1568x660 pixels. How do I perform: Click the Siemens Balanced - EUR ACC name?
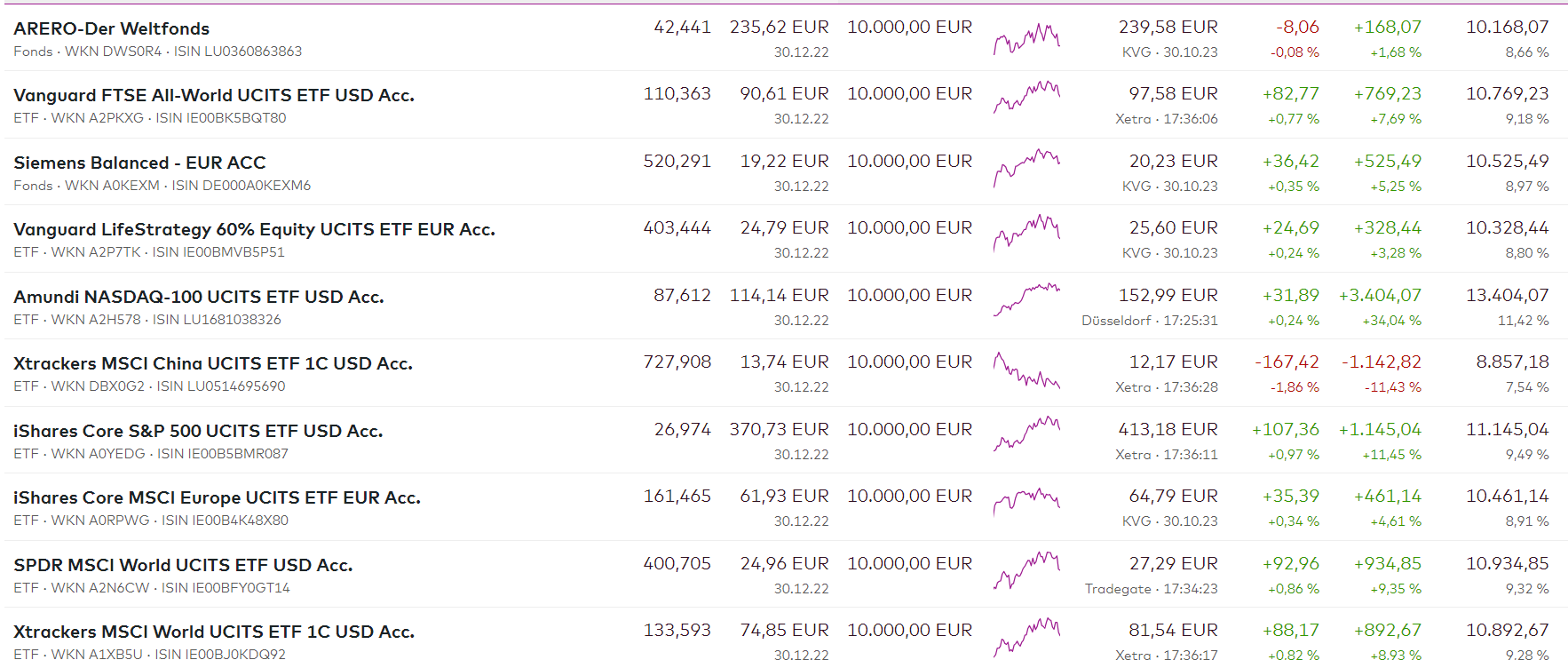click(x=139, y=163)
